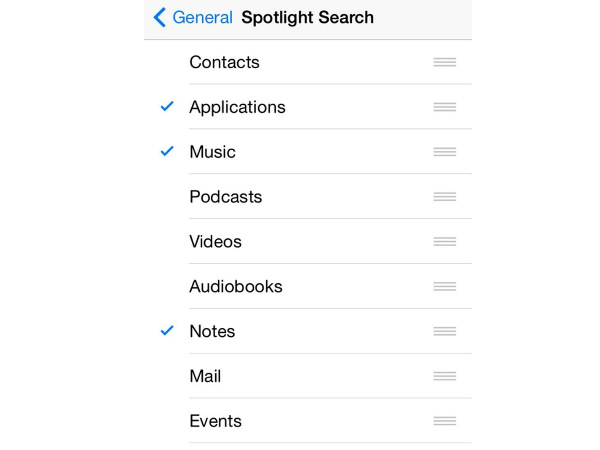Enable Mail in search results
Image resolution: width=600 pixels, height=450 pixels.
pos(308,376)
